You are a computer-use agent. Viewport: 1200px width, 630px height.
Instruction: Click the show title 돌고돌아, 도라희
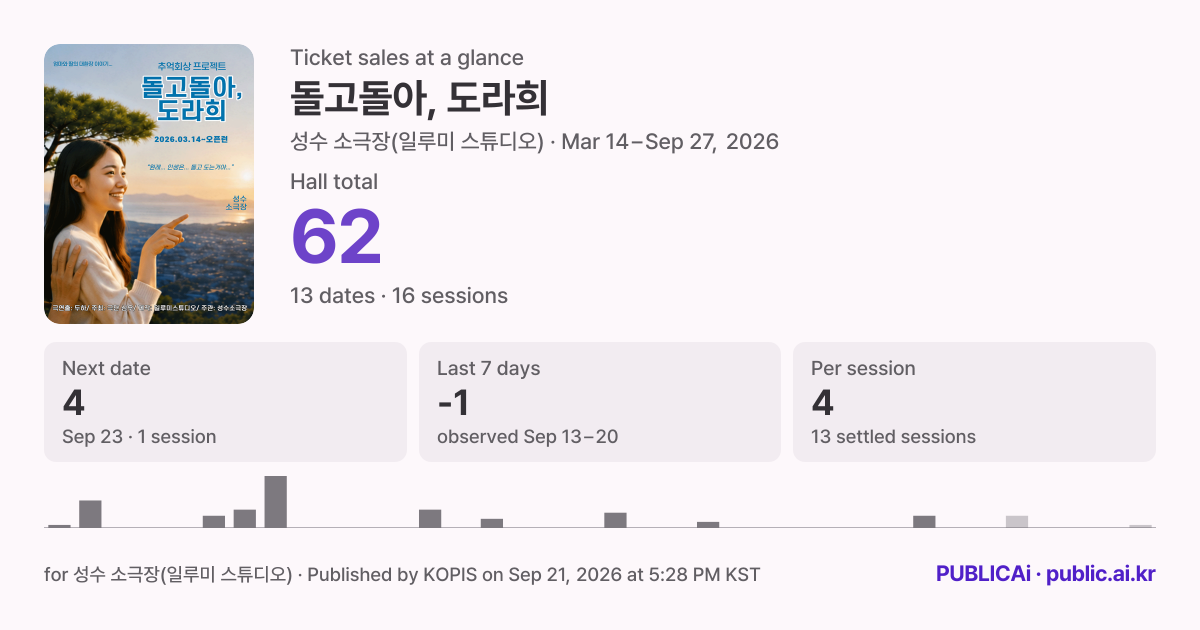pos(419,97)
